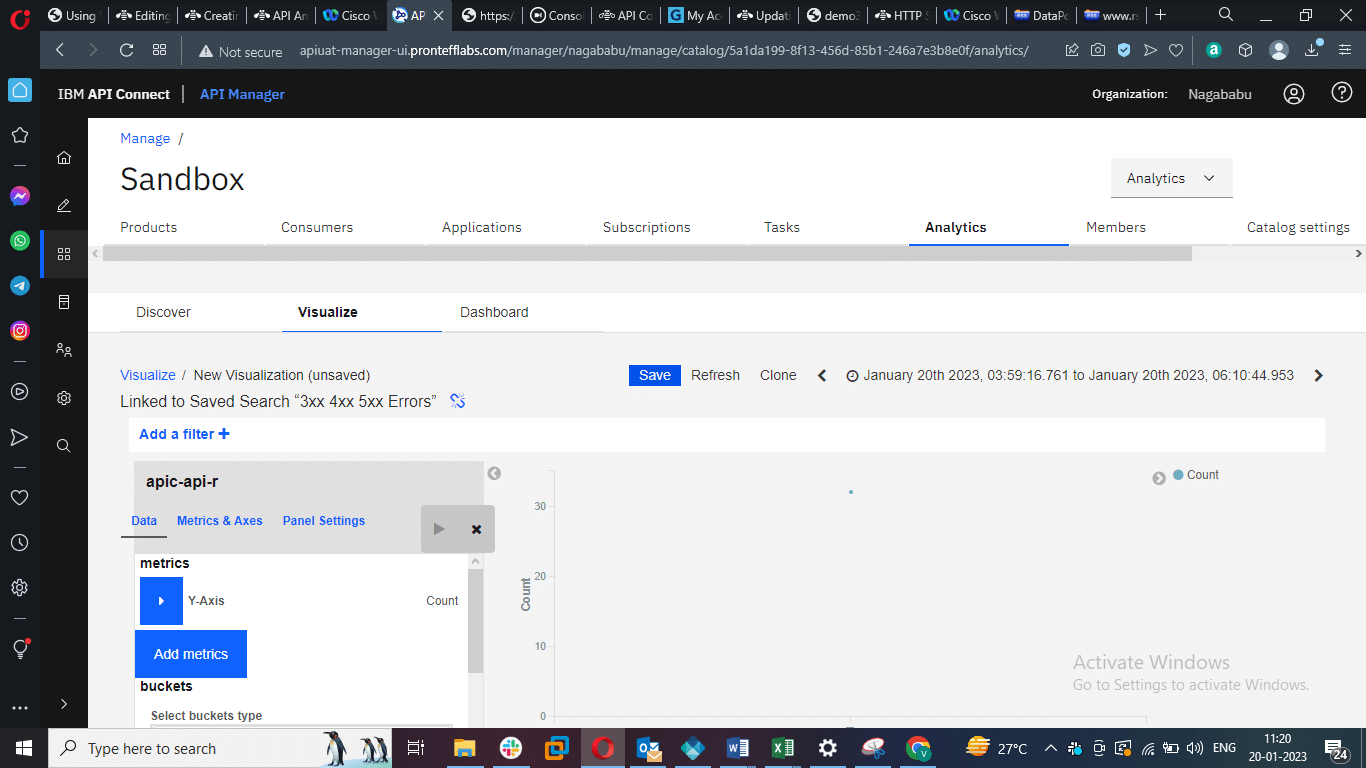Discard changes with the X button
Screen dimensions: 1366x768
tap(476, 529)
